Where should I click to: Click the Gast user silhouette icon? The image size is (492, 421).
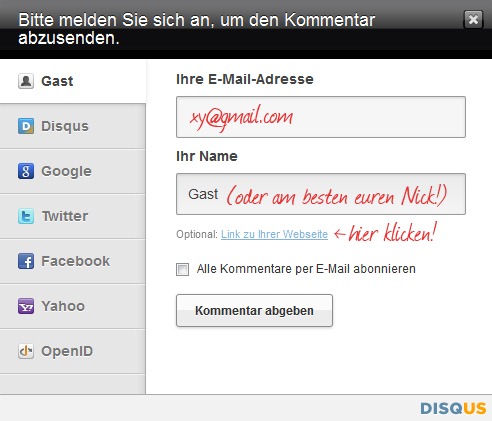(x=26, y=81)
